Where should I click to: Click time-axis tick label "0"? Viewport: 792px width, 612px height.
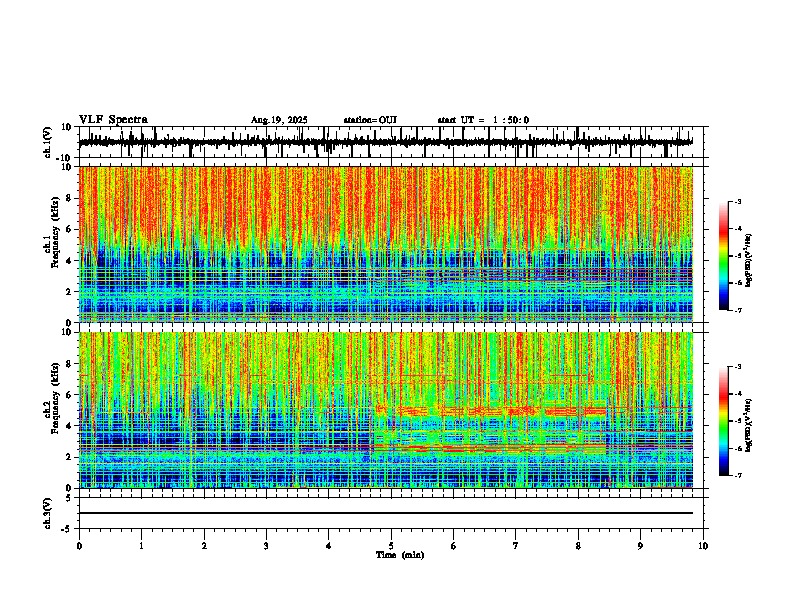(79, 546)
